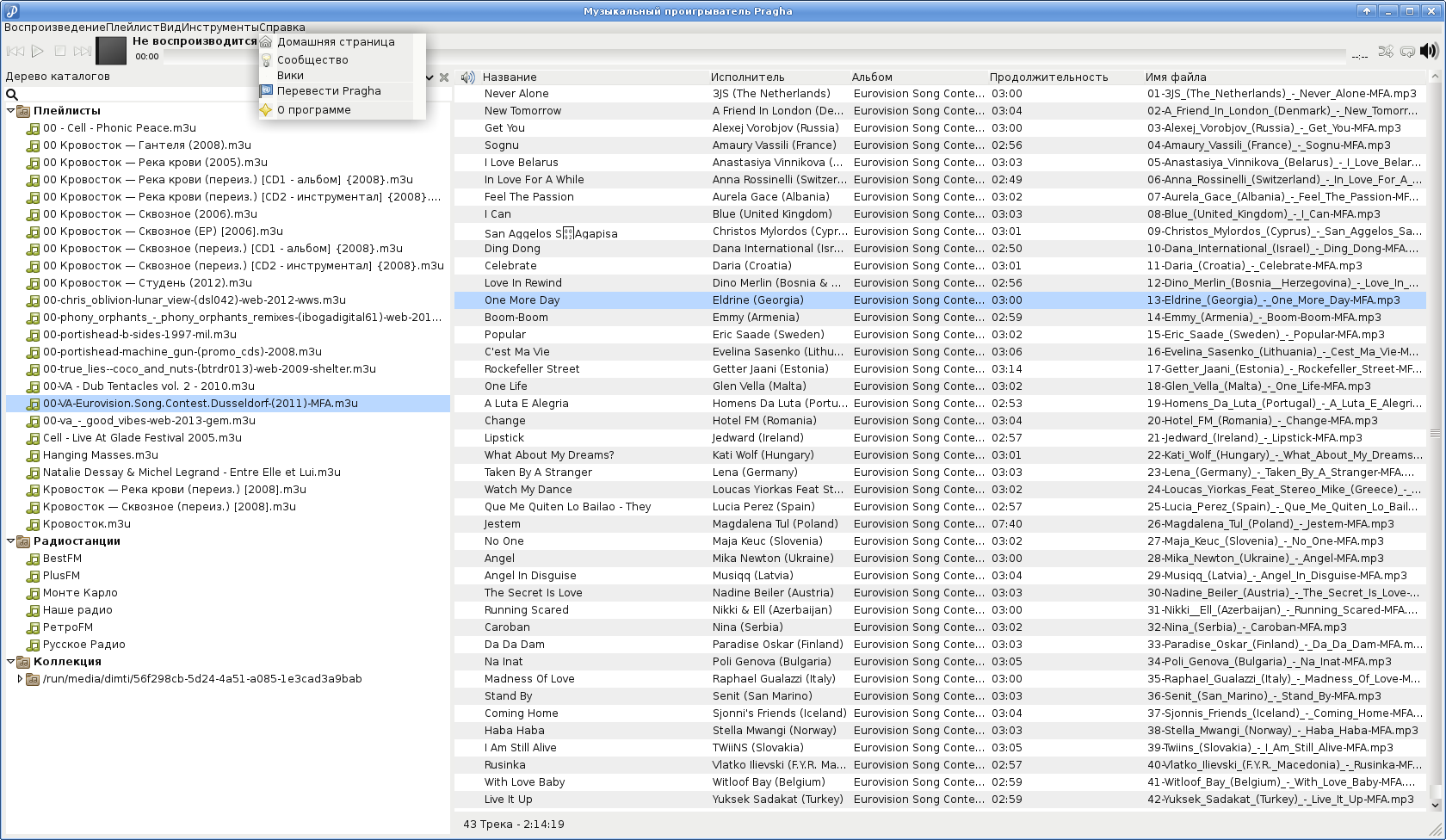Open the Русское Радио station

click(x=83, y=645)
